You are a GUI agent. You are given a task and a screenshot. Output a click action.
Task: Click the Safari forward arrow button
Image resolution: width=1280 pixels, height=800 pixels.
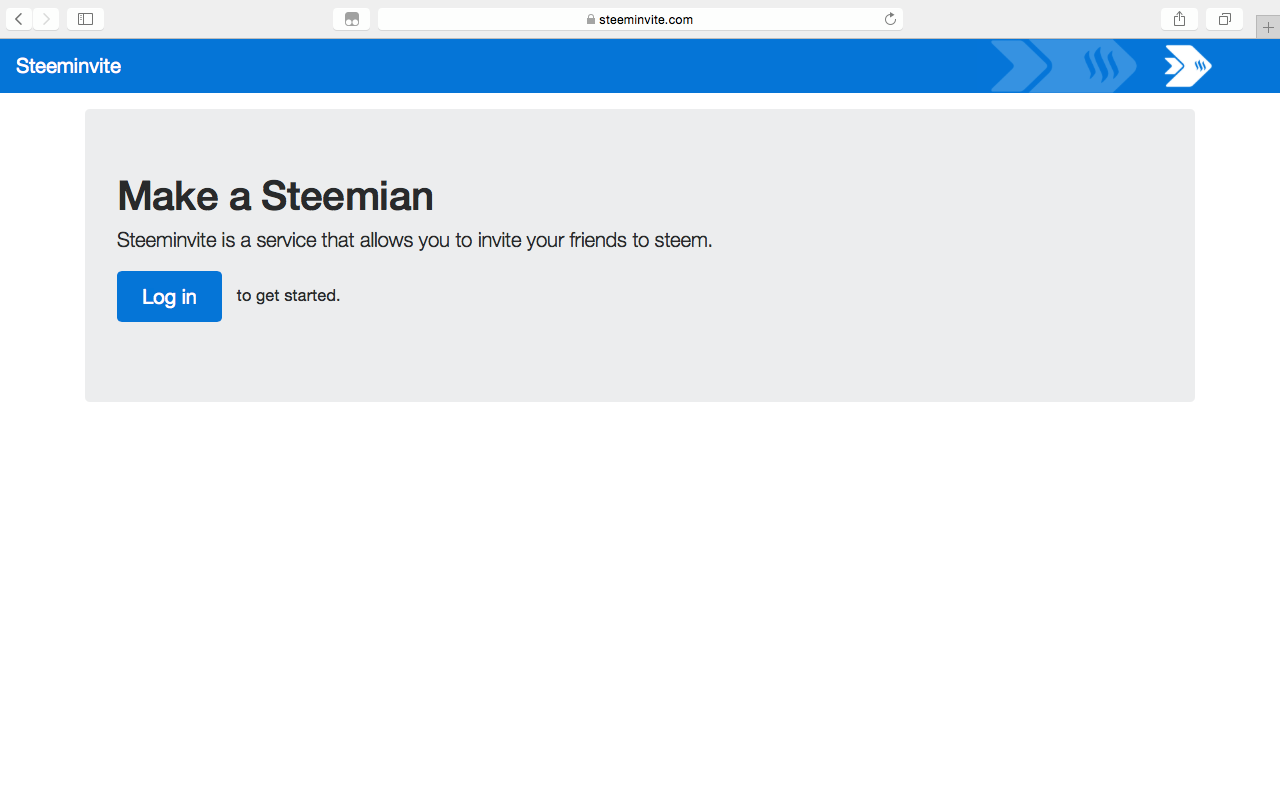(x=46, y=19)
